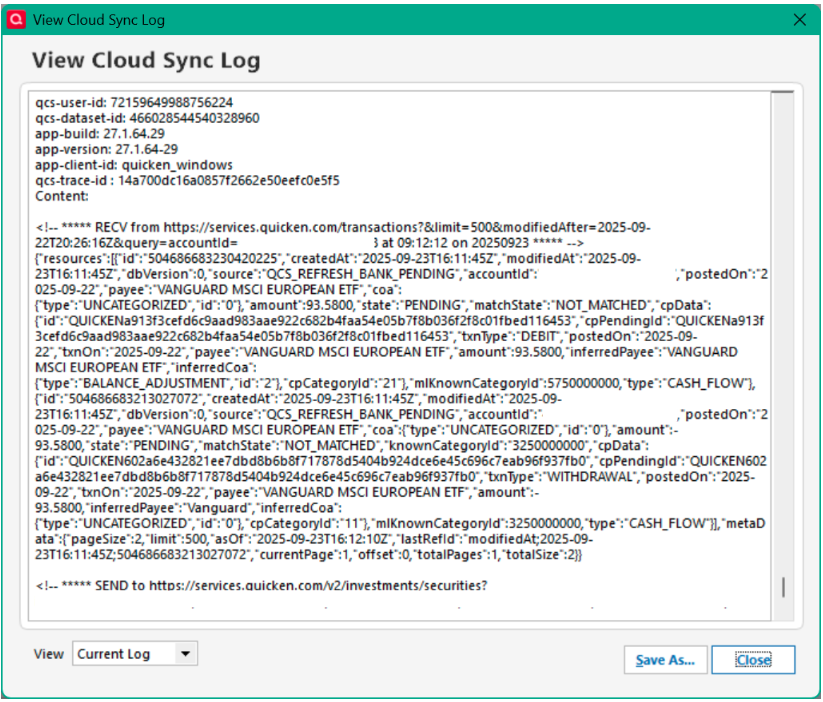Image resolution: width=823 pixels, height=702 pixels.
Task: Click the log line with totalPages and totalSize
Action: [x=309, y=554]
